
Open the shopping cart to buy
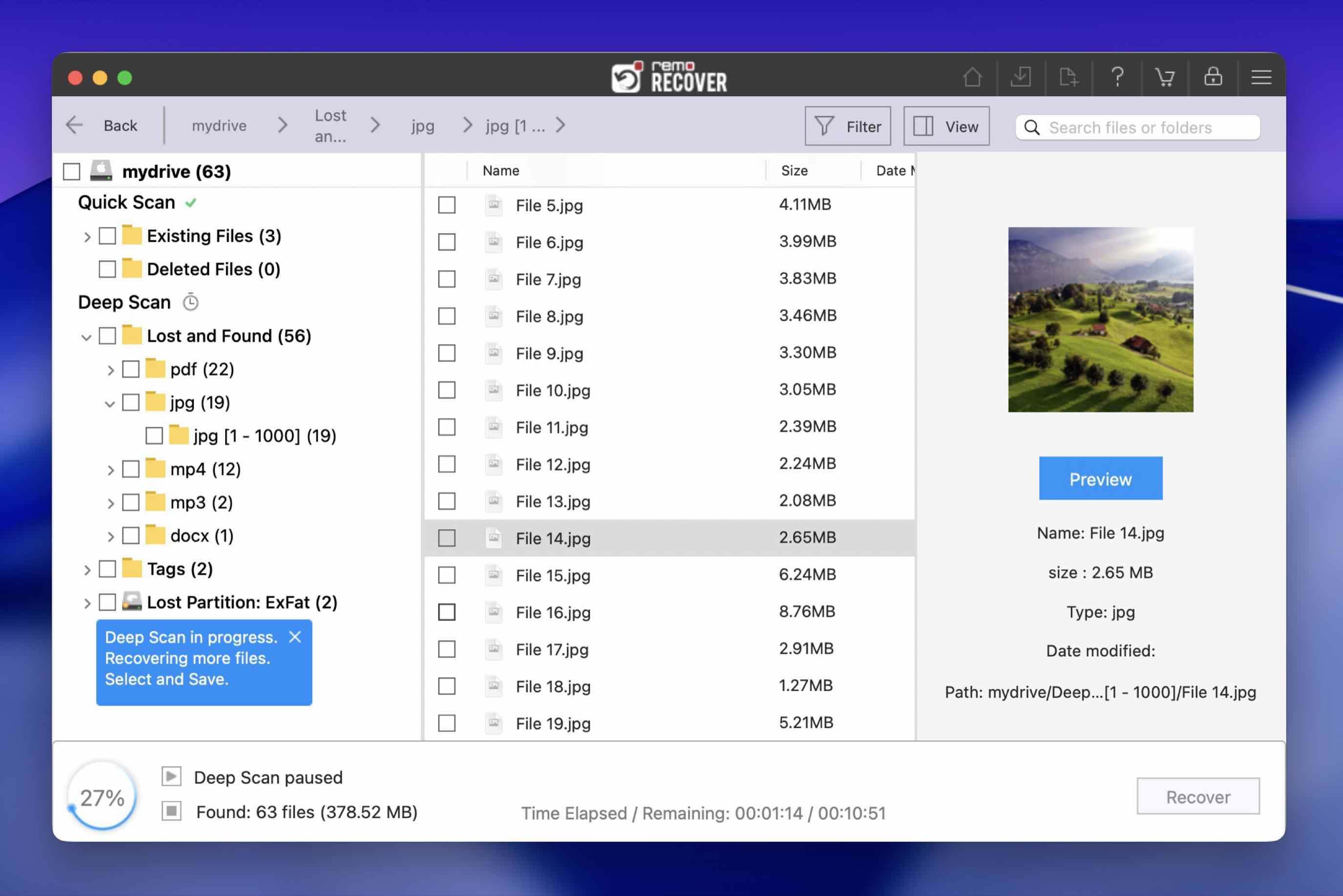[x=1165, y=77]
